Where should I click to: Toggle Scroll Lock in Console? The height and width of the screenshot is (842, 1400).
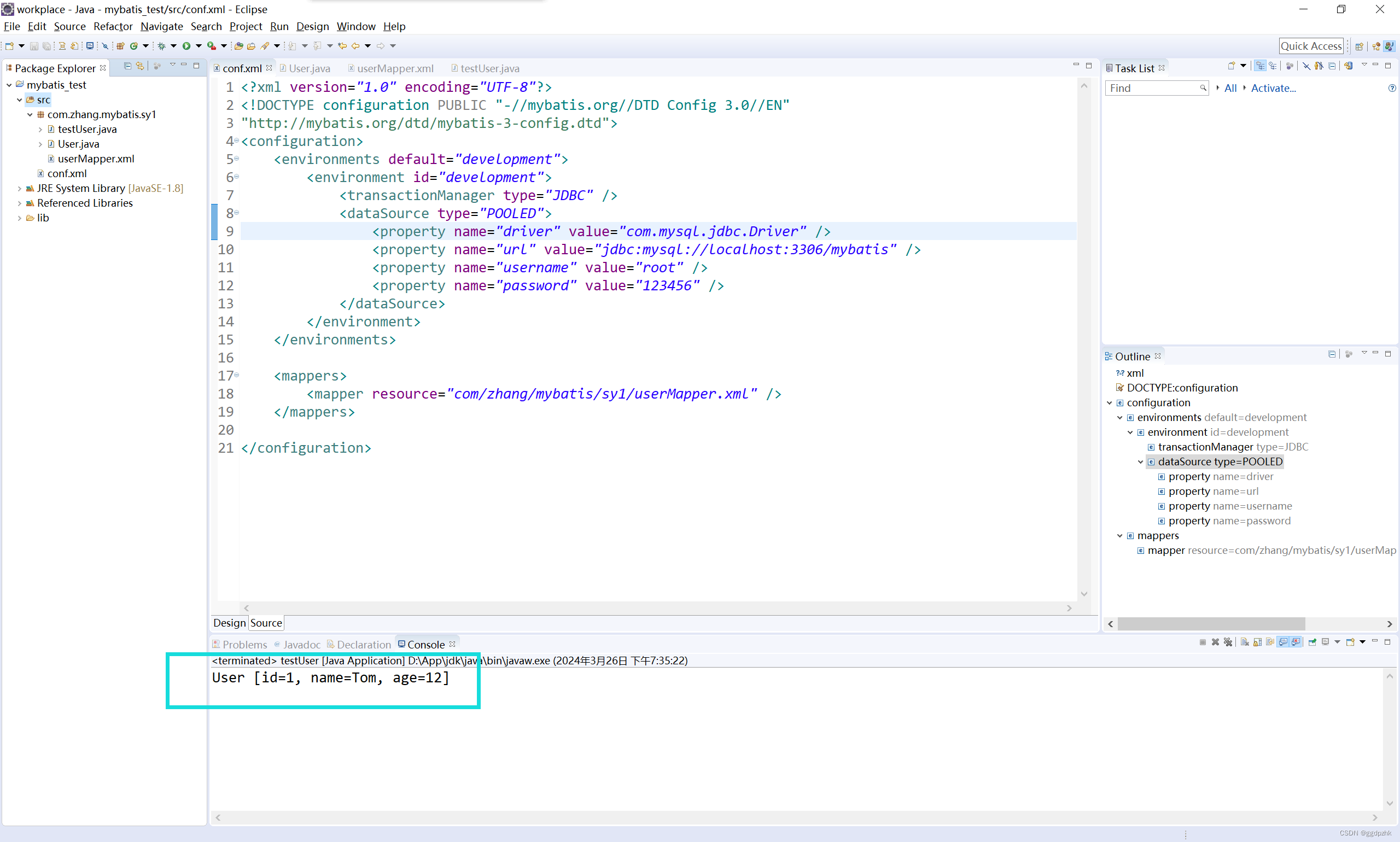[1258, 642]
